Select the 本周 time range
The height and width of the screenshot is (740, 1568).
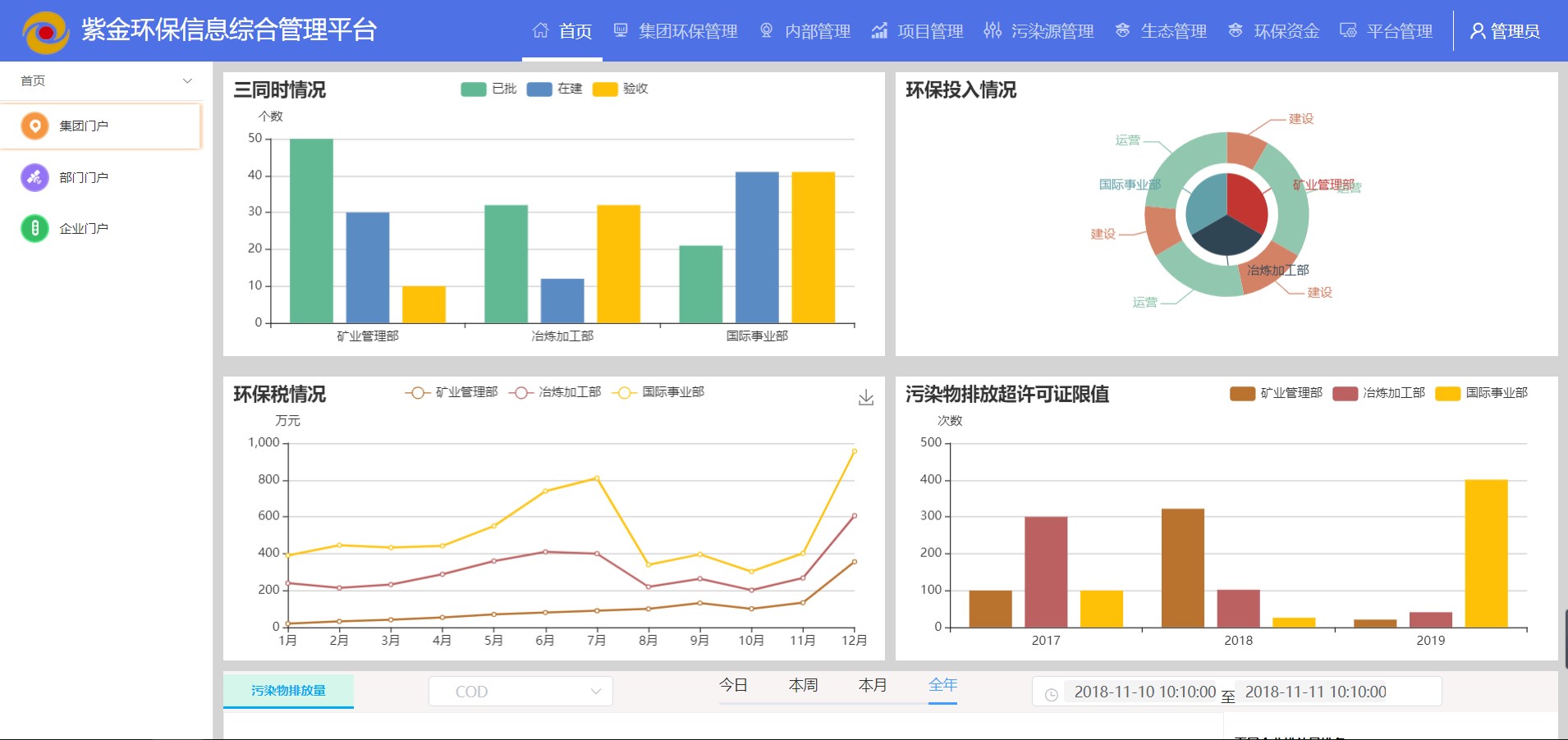[x=803, y=685]
